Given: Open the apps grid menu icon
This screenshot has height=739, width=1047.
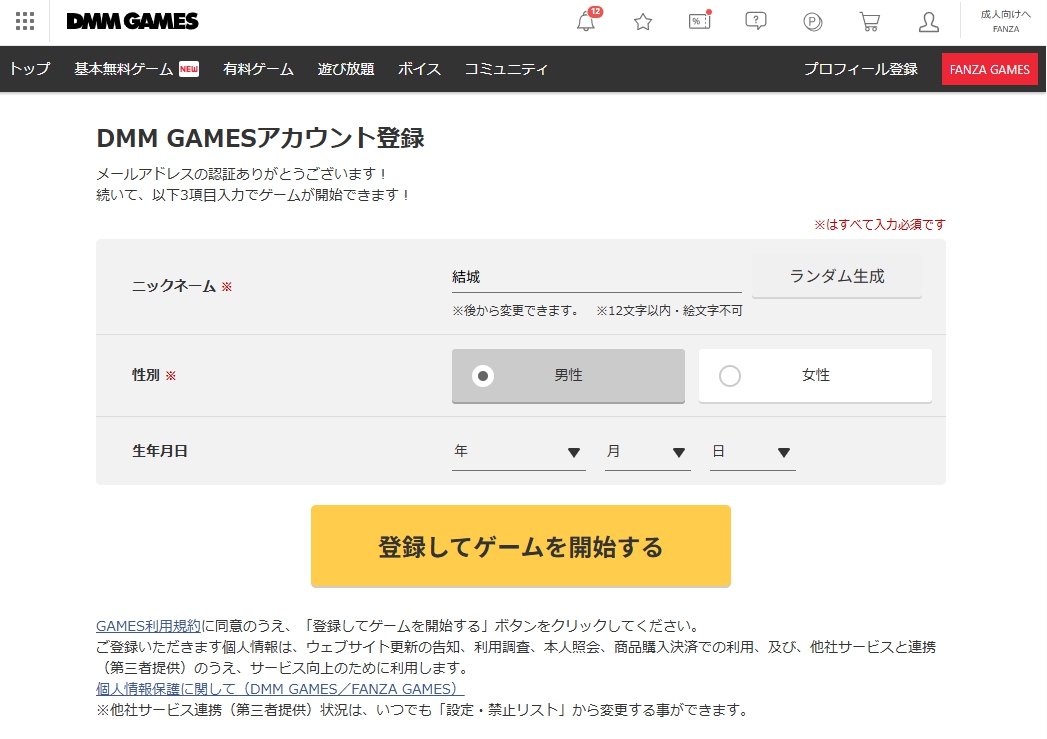Looking at the screenshot, I should (25, 21).
